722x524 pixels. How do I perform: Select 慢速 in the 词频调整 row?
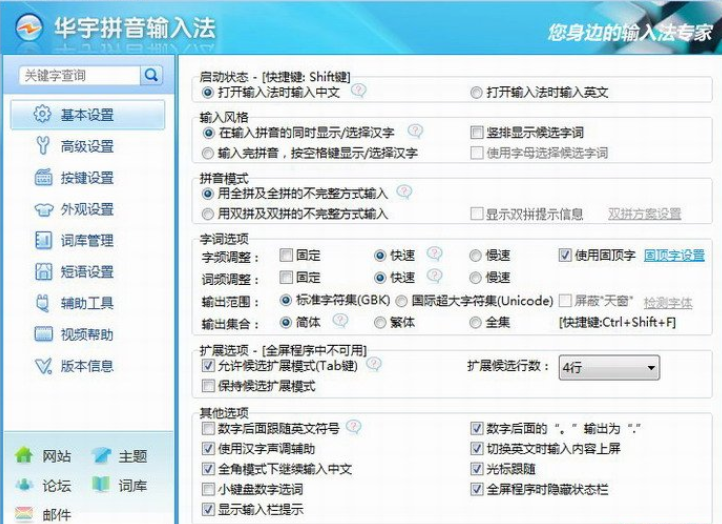[x=475, y=278]
